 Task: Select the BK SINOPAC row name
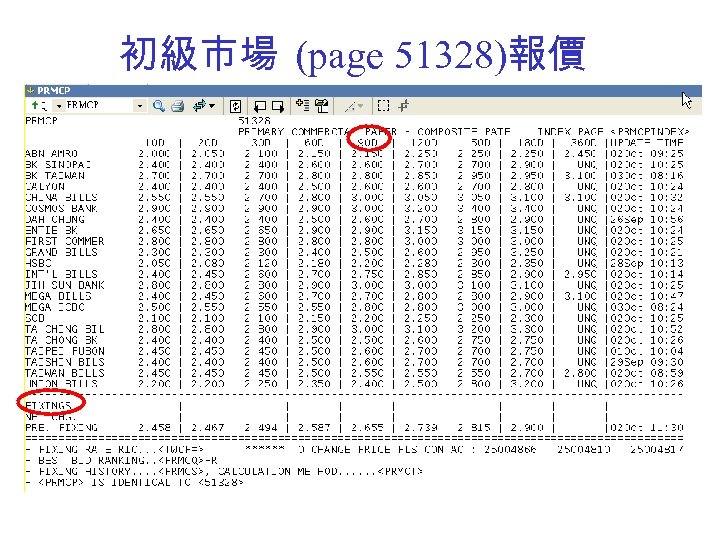(x=58, y=164)
